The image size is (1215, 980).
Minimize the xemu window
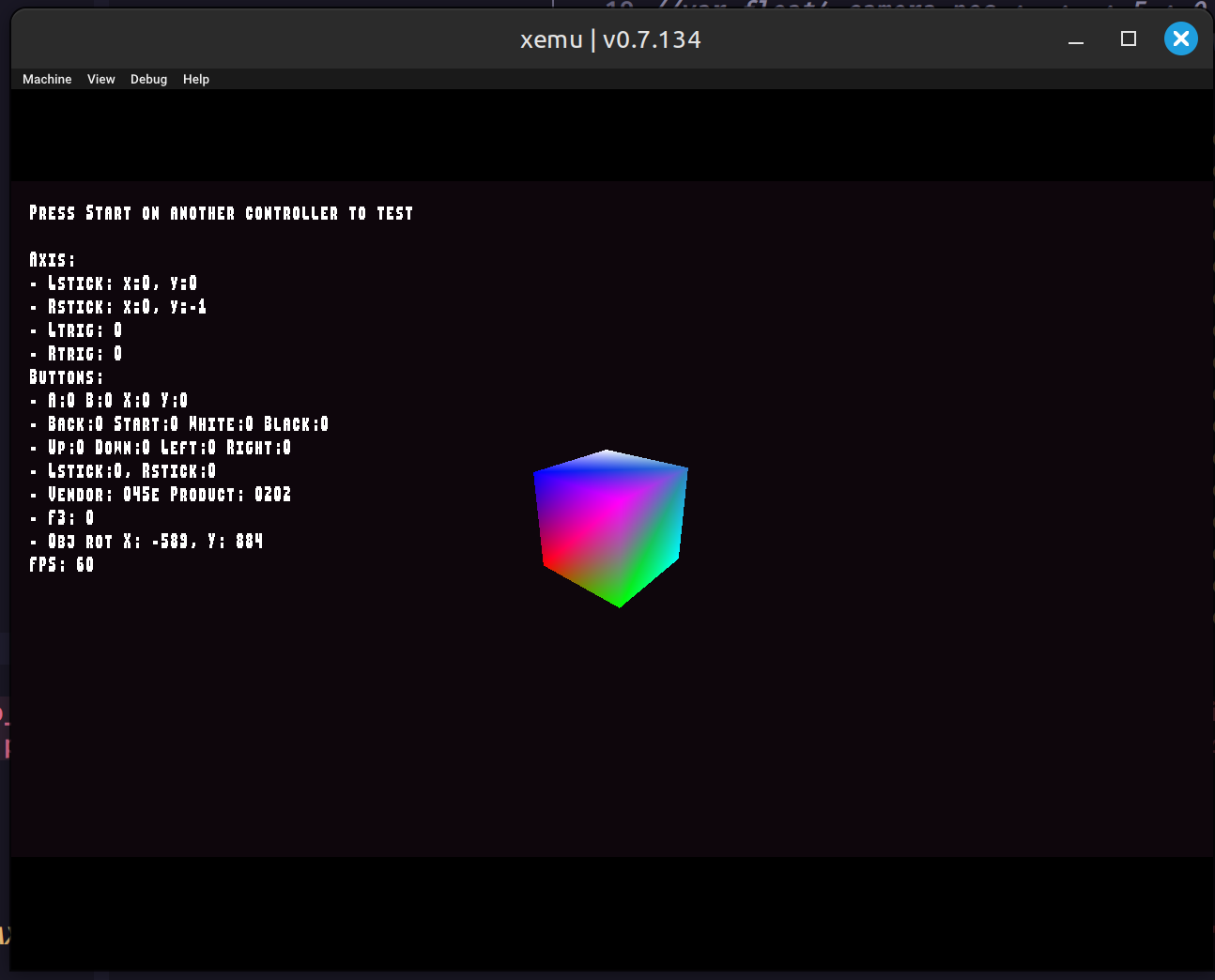point(1076,40)
